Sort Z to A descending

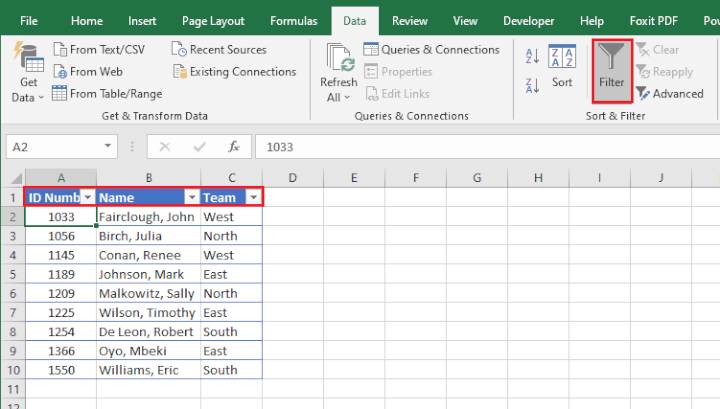pos(532,85)
